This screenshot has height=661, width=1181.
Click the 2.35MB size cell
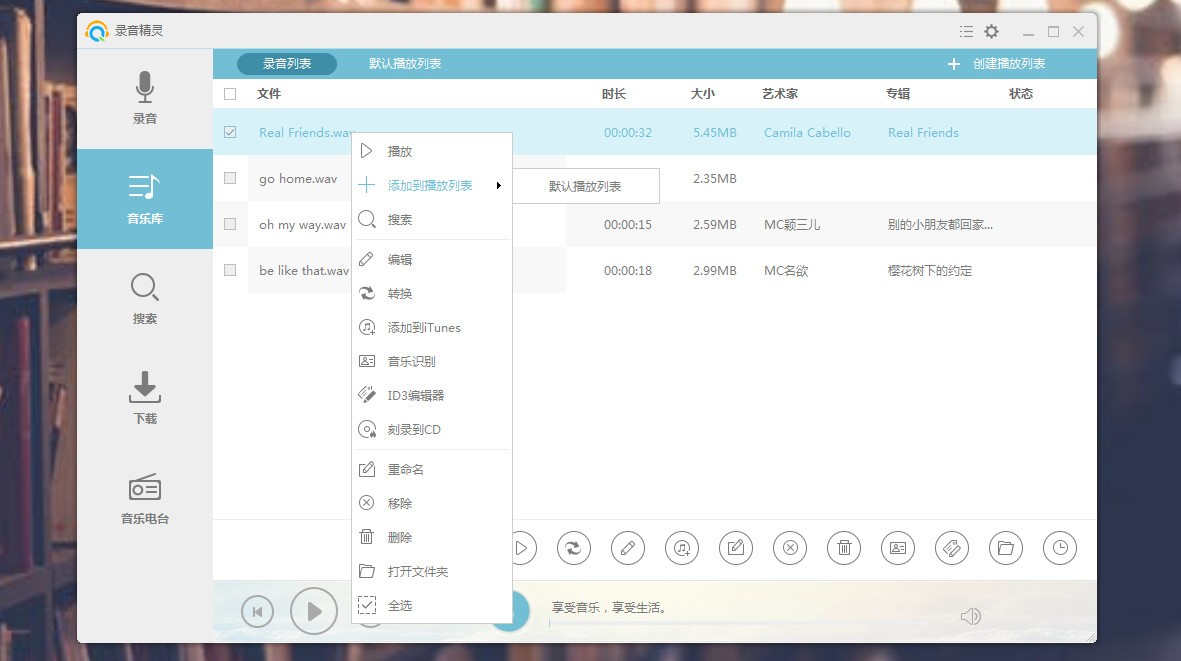click(x=715, y=179)
